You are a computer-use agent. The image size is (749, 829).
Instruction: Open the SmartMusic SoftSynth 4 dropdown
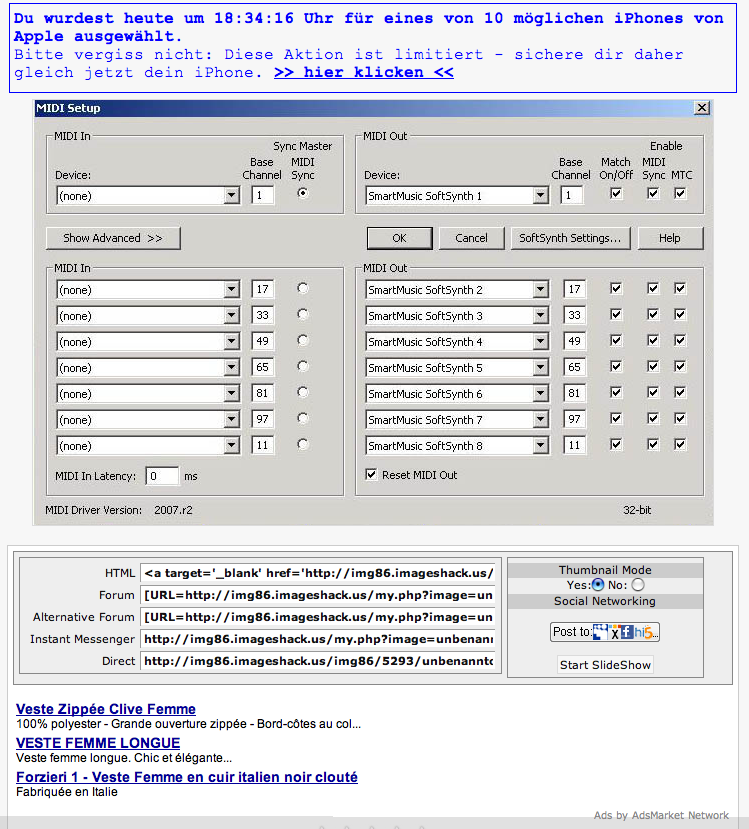pyautogui.click(x=541, y=342)
